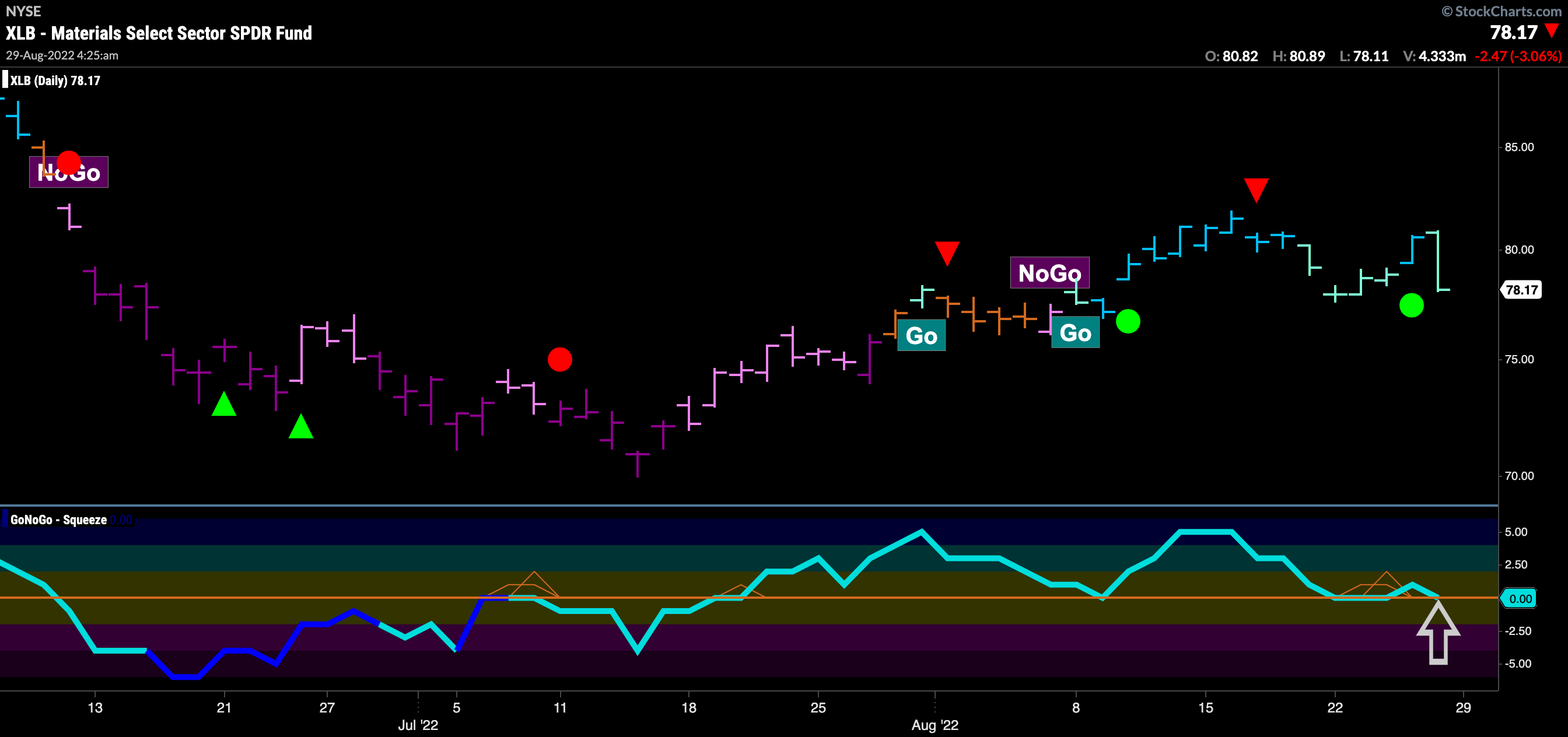Click the timestamp 29-Aug-2022 4:25:am
1568x737 pixels.
62,55
